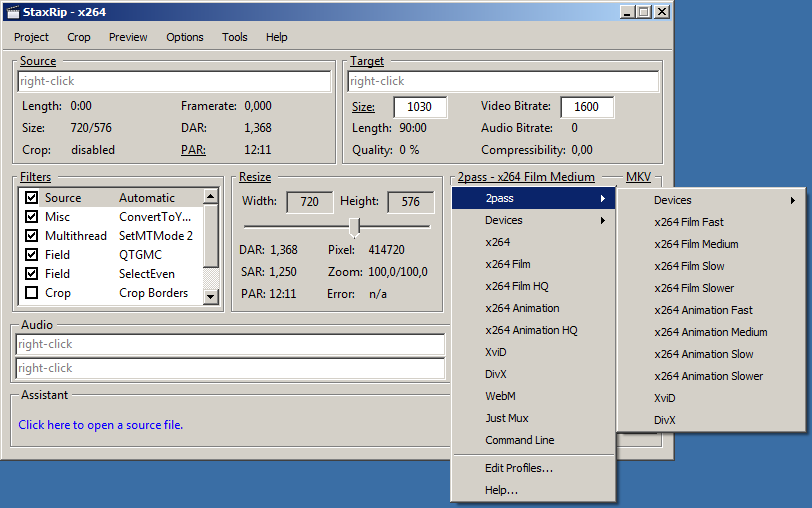Disable the Multithread filter checkbox
The height and width of the screenshot is (508, 812).
point(32,236)
